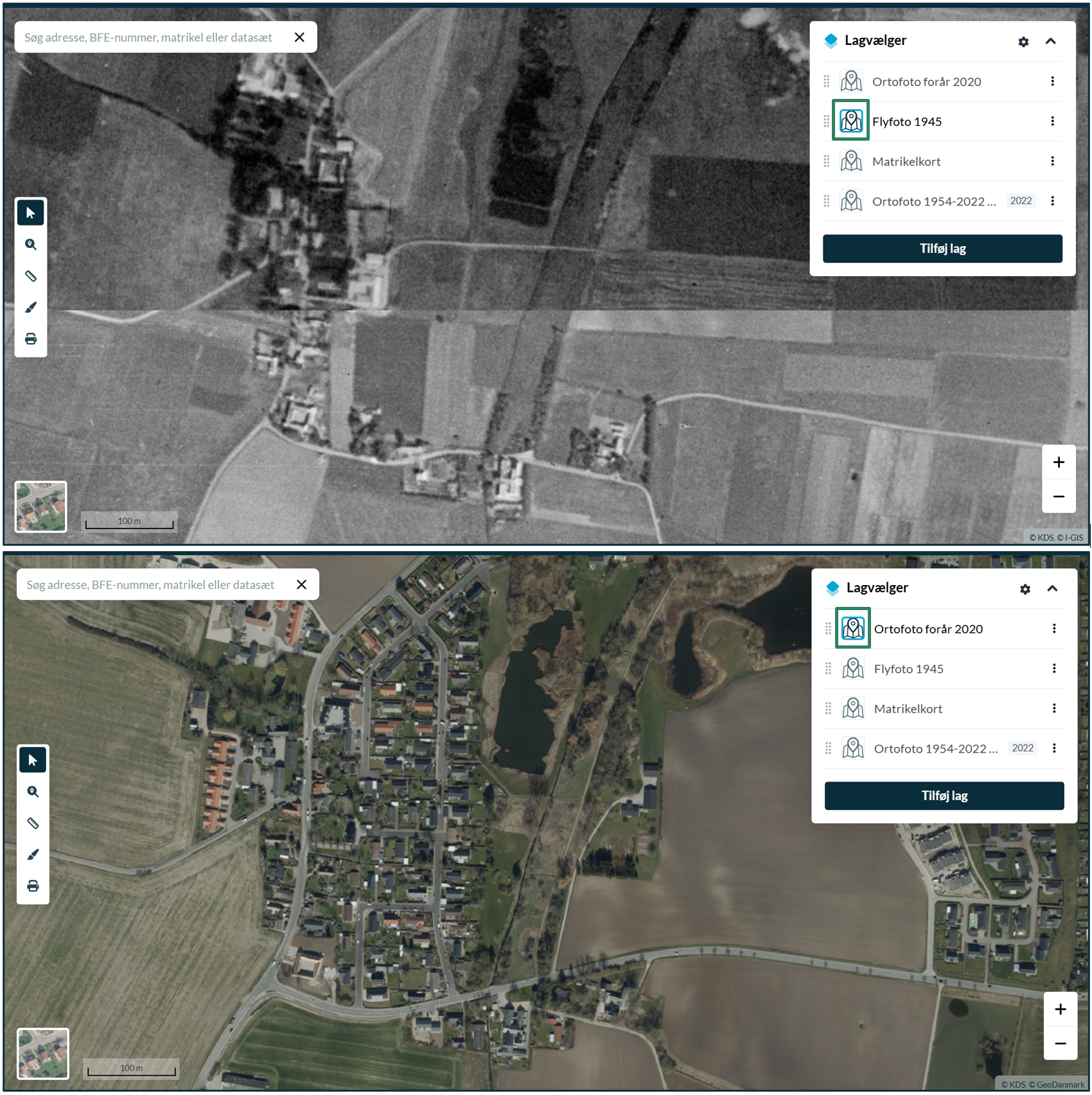Select the measure ruler tool in upper map
The image size is (1092, 1095).
pos(31,276)
